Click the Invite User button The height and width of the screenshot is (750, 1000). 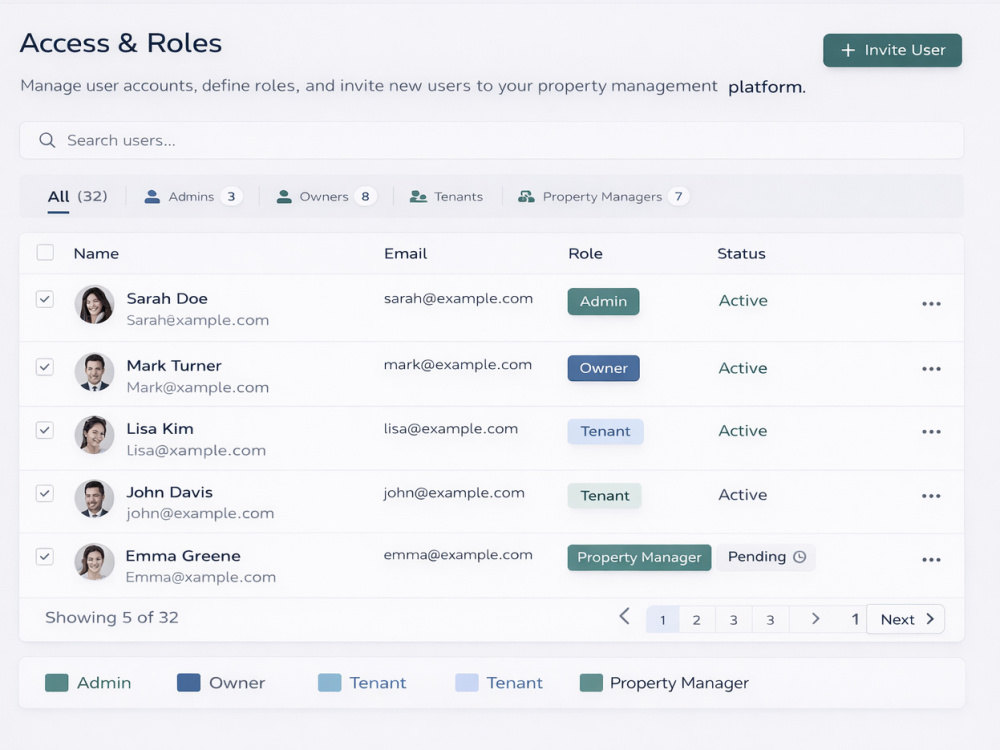click(892, 50)
